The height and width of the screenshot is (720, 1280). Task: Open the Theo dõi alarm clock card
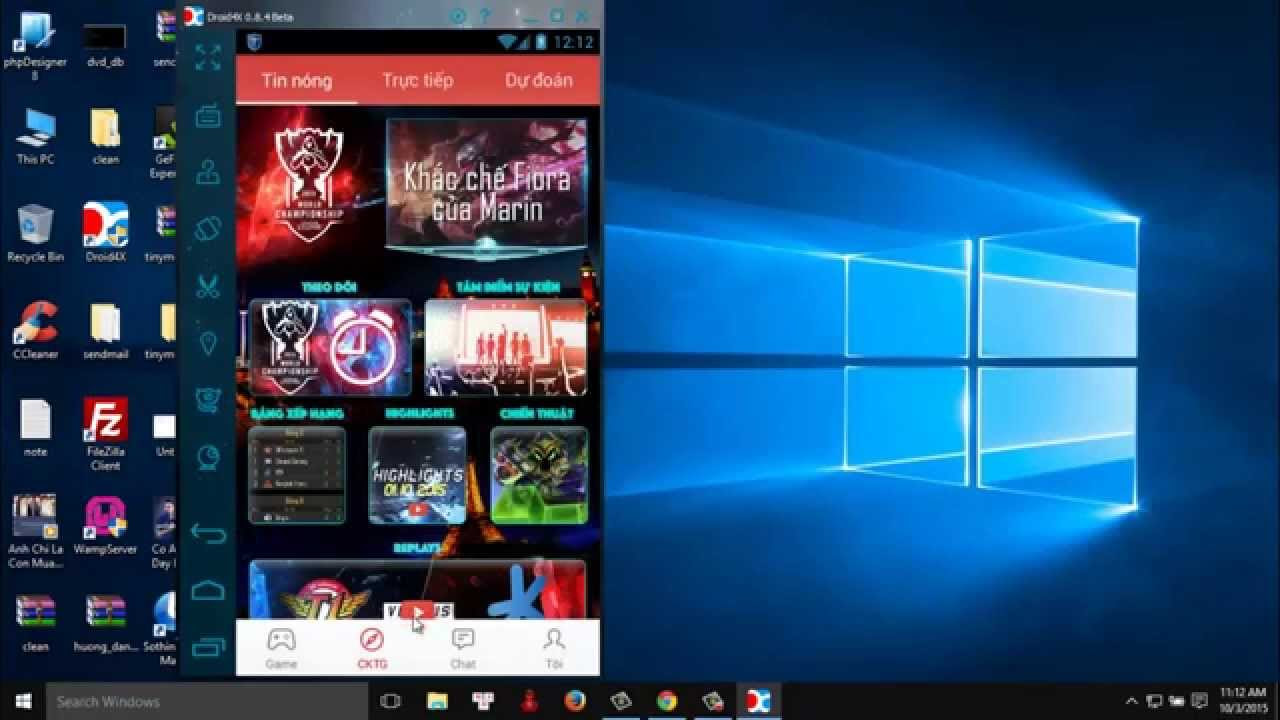[330, 348]
